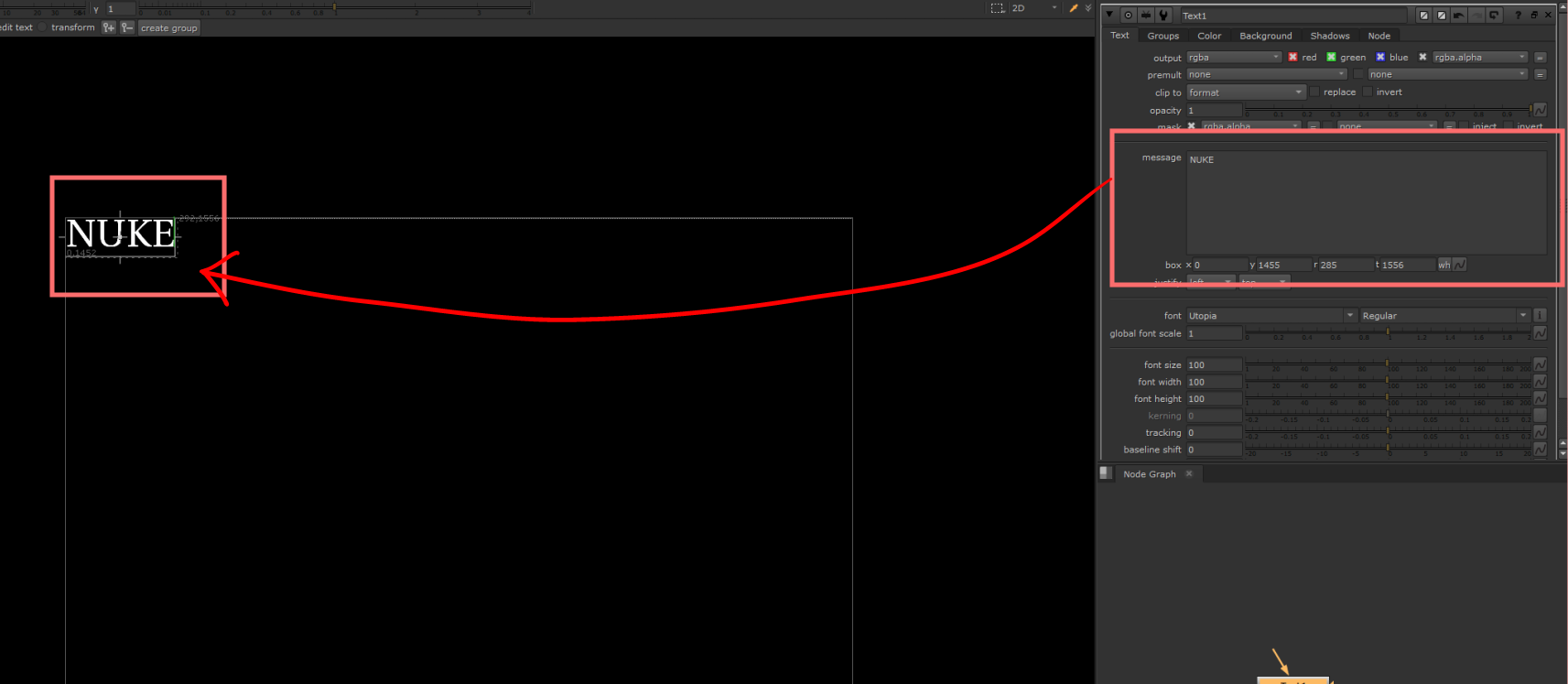The height and width of the screenshot is (684, 1568).
Task: Toggle the output alpha channel checkbox
Action: click(1422, 58)
